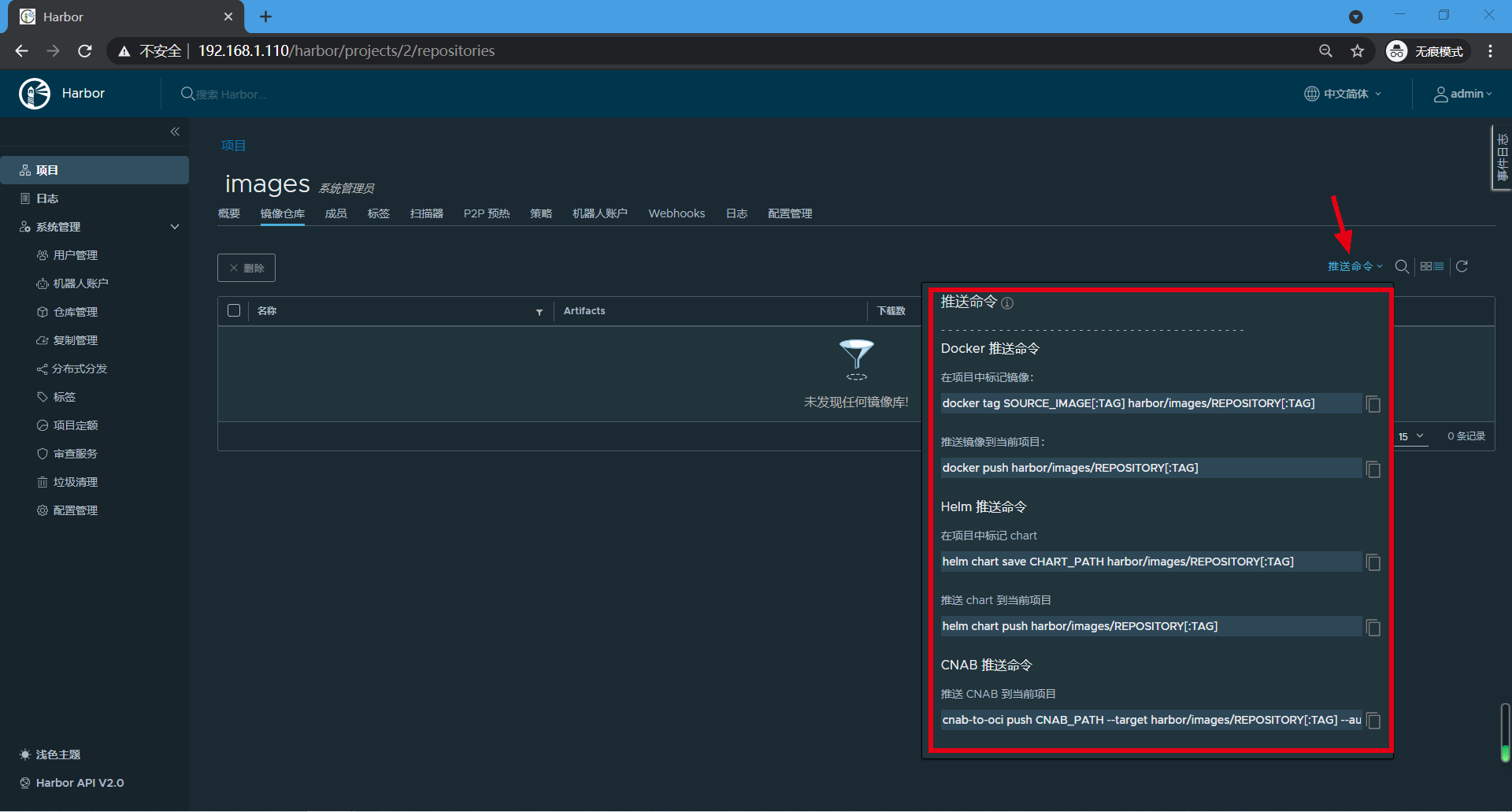Image resolution: width=1512 pixels, height=812 pixels.
Task: Click the not-secure warning icon
Action: coord(124,51)
